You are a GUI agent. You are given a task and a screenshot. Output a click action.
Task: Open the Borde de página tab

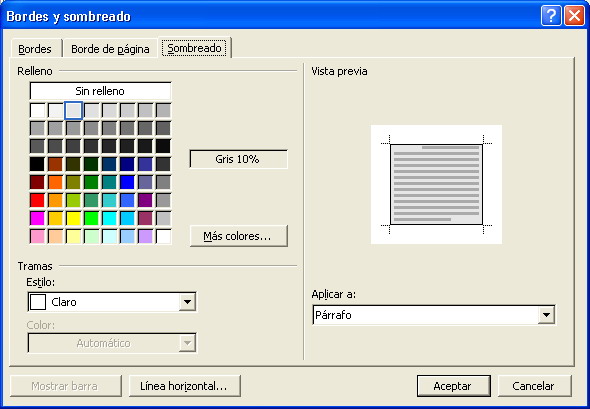110,49
